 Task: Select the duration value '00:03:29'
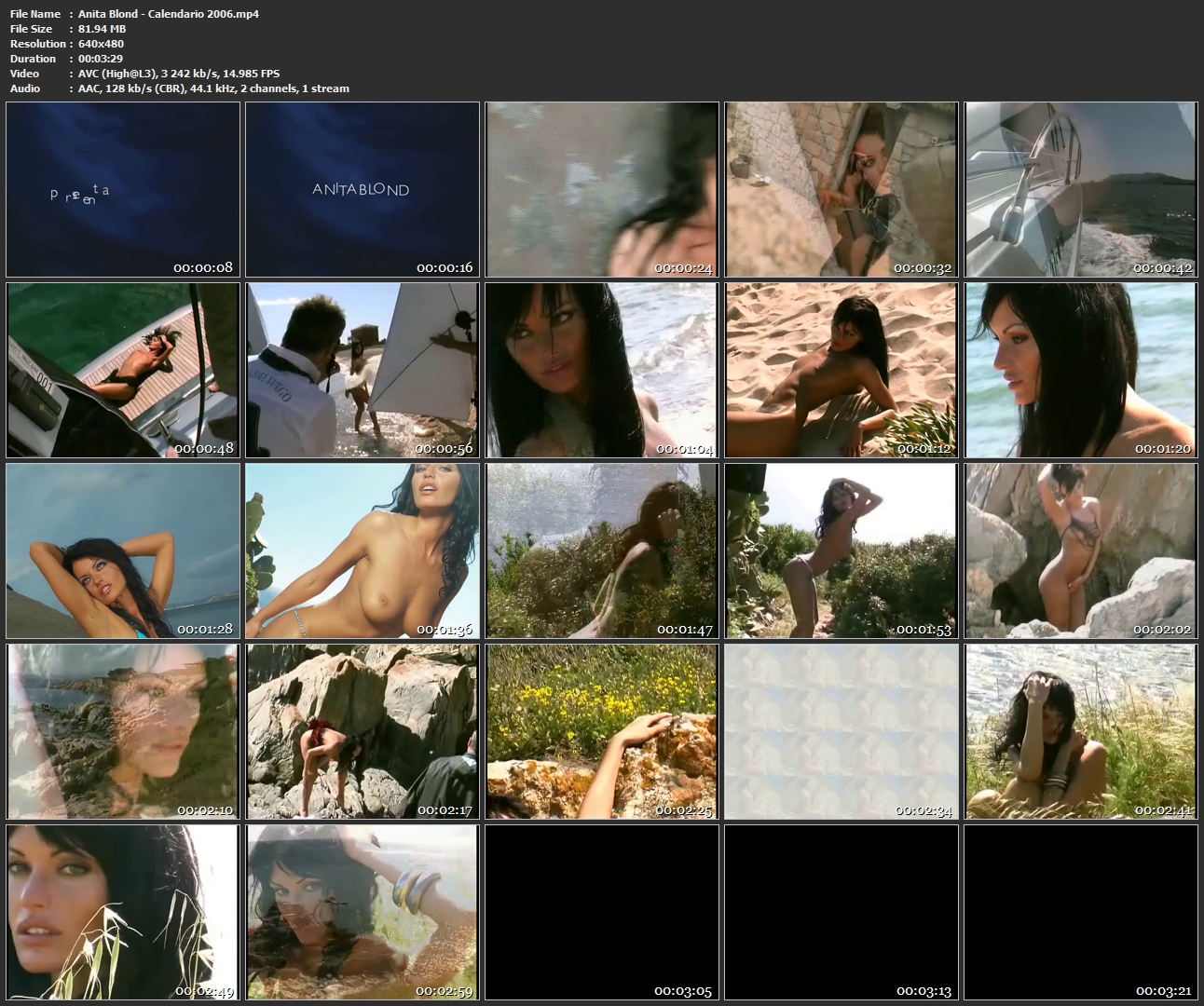(101, 59)
